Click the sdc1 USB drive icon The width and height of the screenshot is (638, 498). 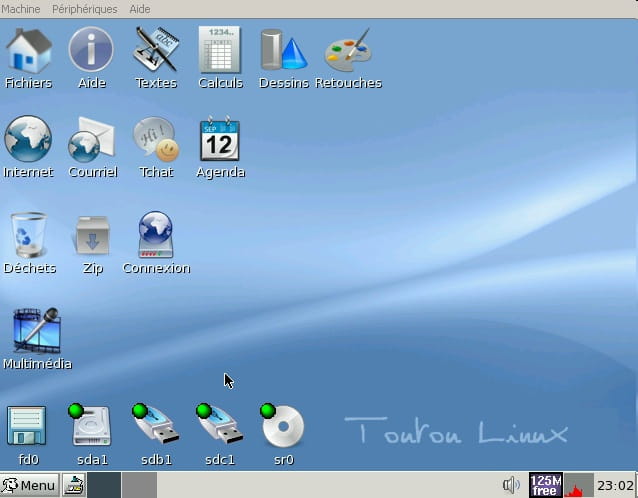coord(220,424)
